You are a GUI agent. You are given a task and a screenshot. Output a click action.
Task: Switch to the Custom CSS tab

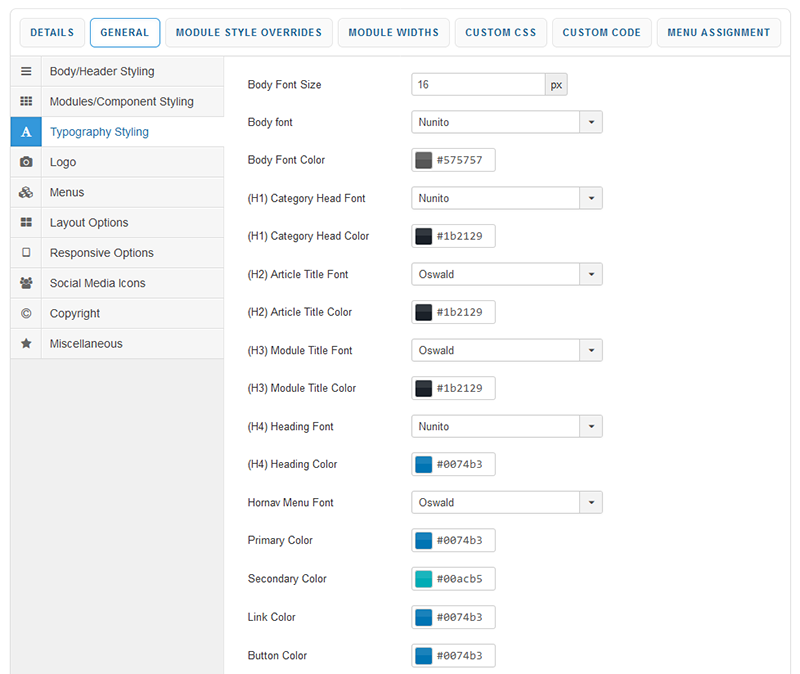(500, 33)
